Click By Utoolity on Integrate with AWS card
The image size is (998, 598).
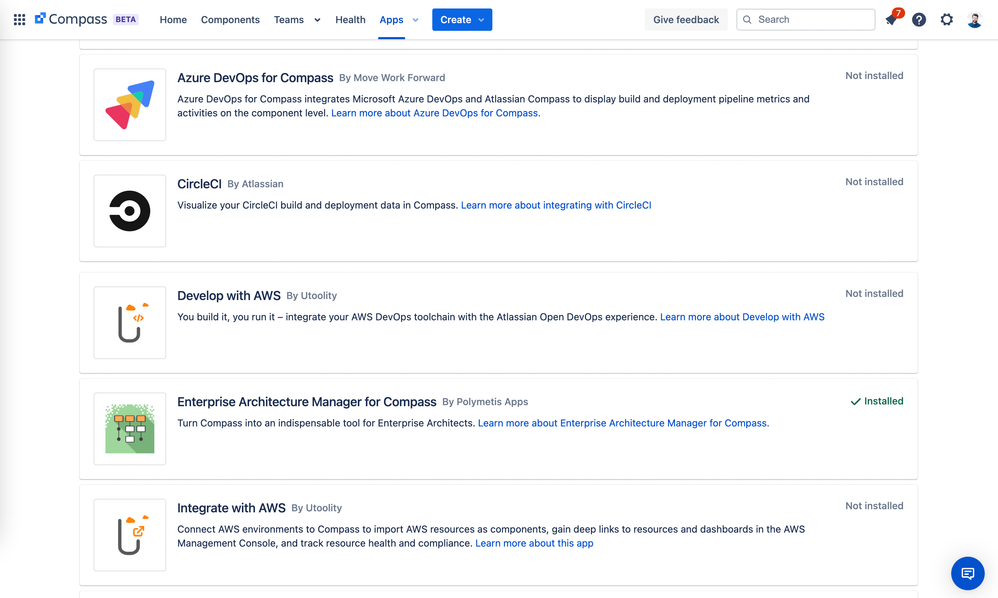coord(317,508)
